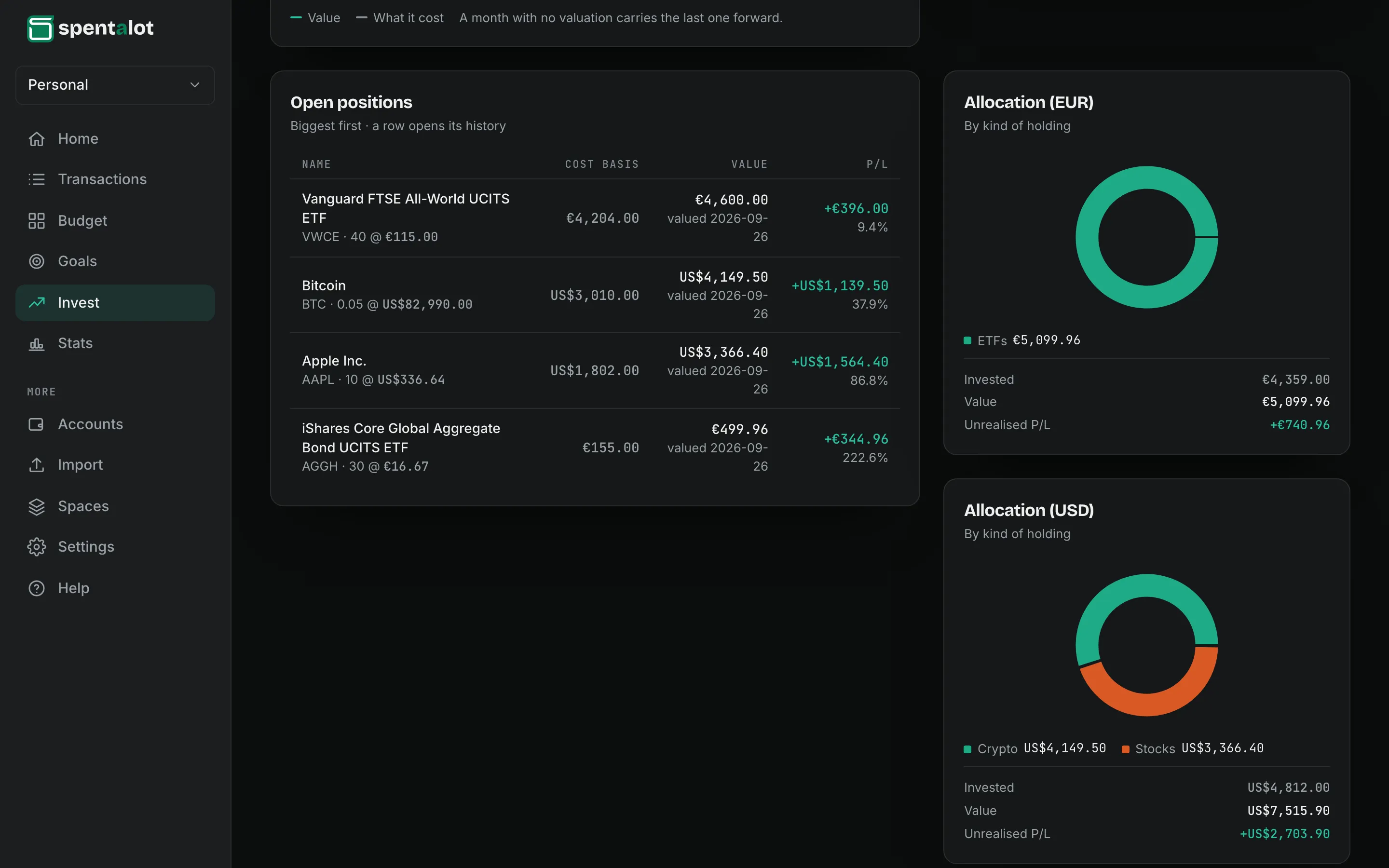The image size is (1389, 868).
Task: Click the Spaces layers icon
Action: click(x=37, y=506)
